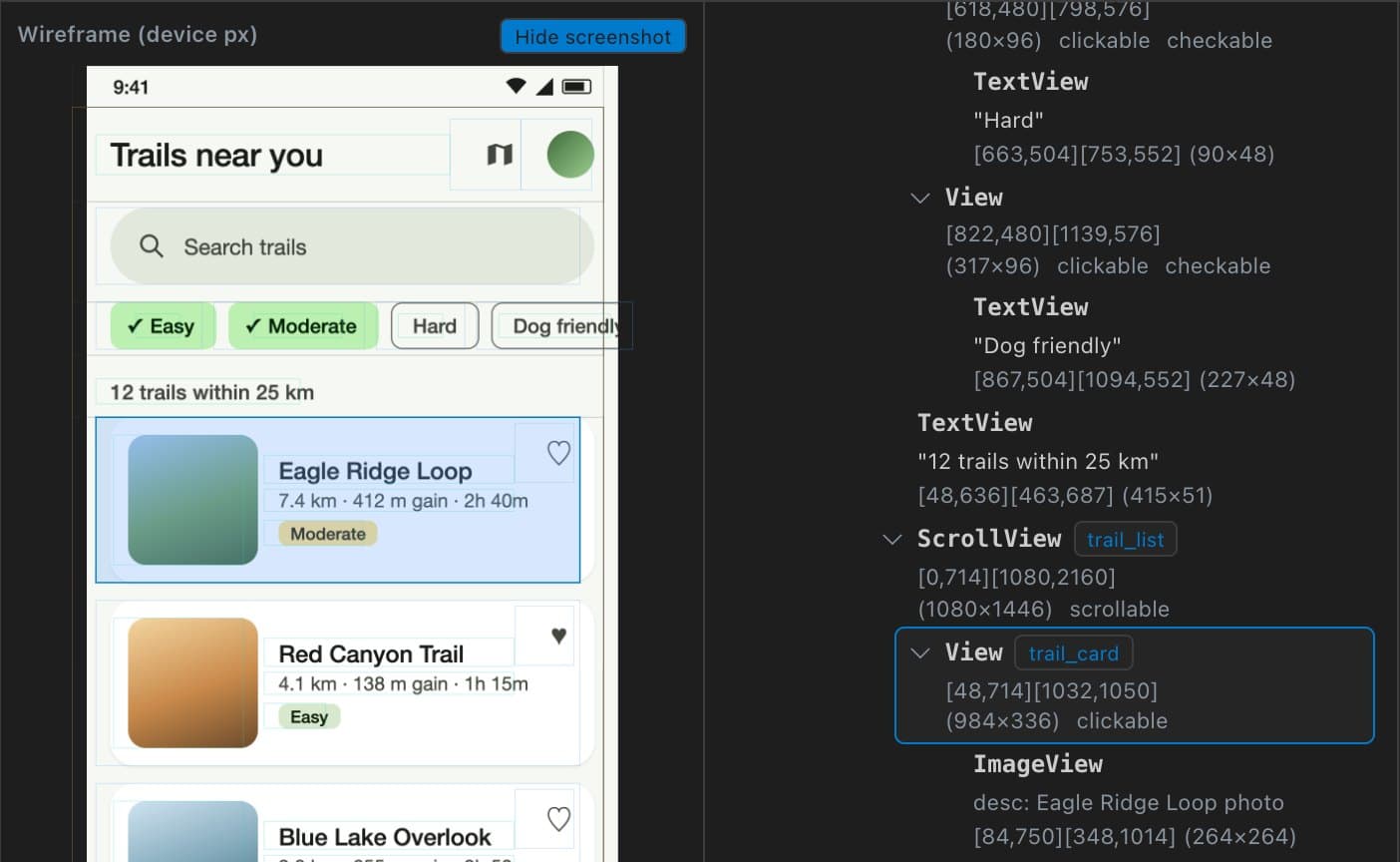Toggle the Easy filter chip

pos(163,326)
